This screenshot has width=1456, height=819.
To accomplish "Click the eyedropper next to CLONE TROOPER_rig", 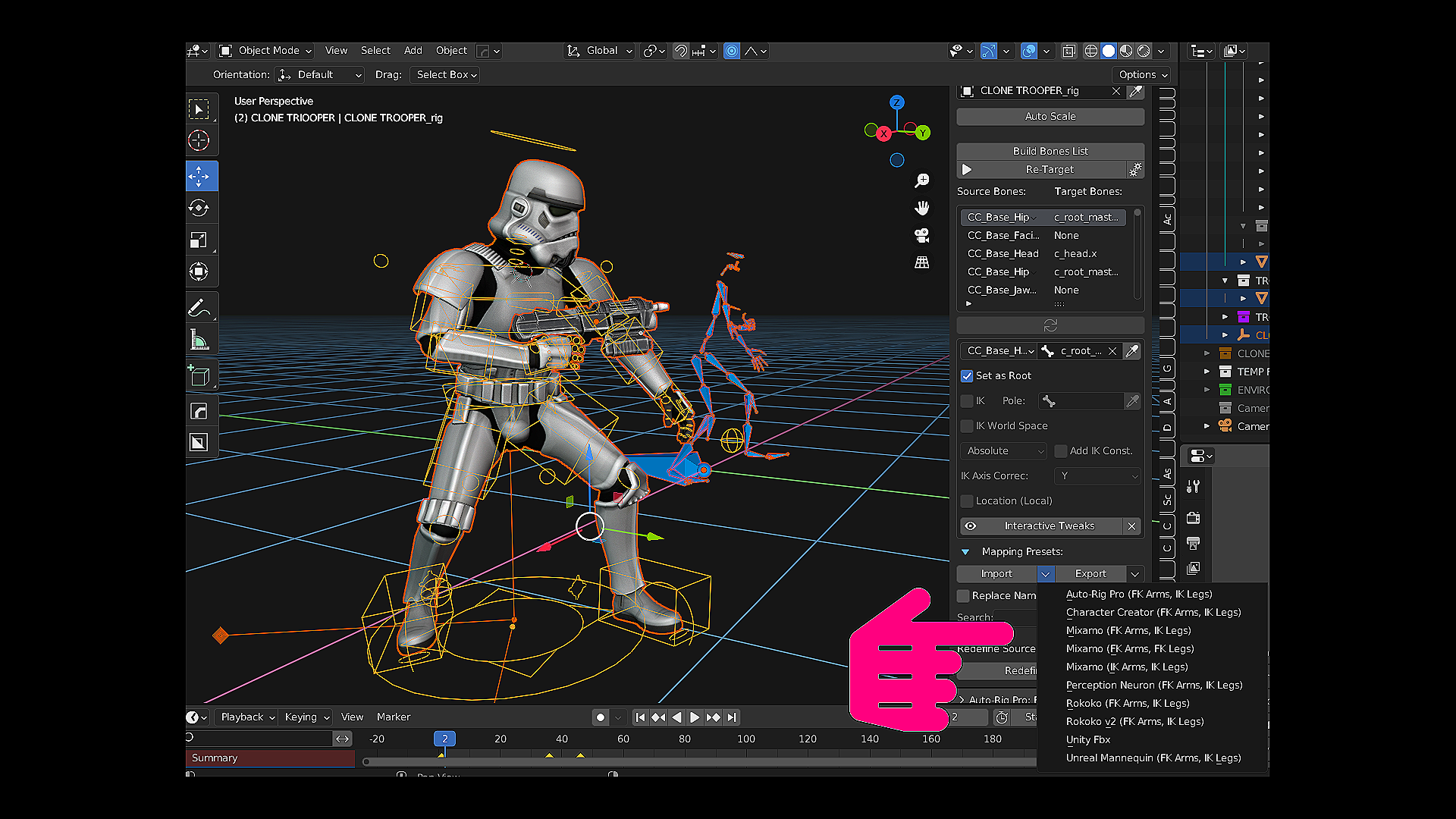I will click(1135, 91).
